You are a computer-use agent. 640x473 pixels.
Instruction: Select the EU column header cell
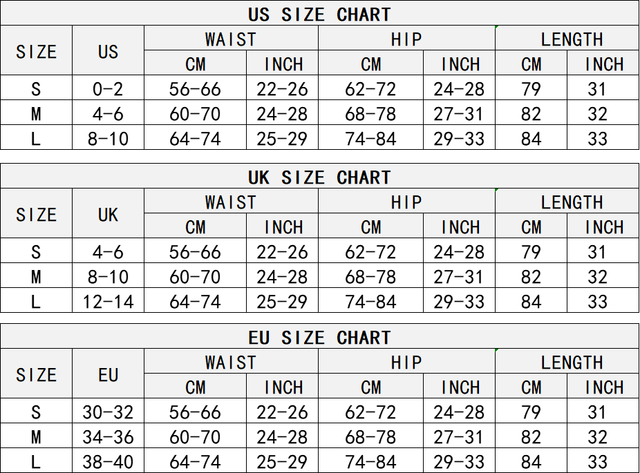(x=108, y=375)
